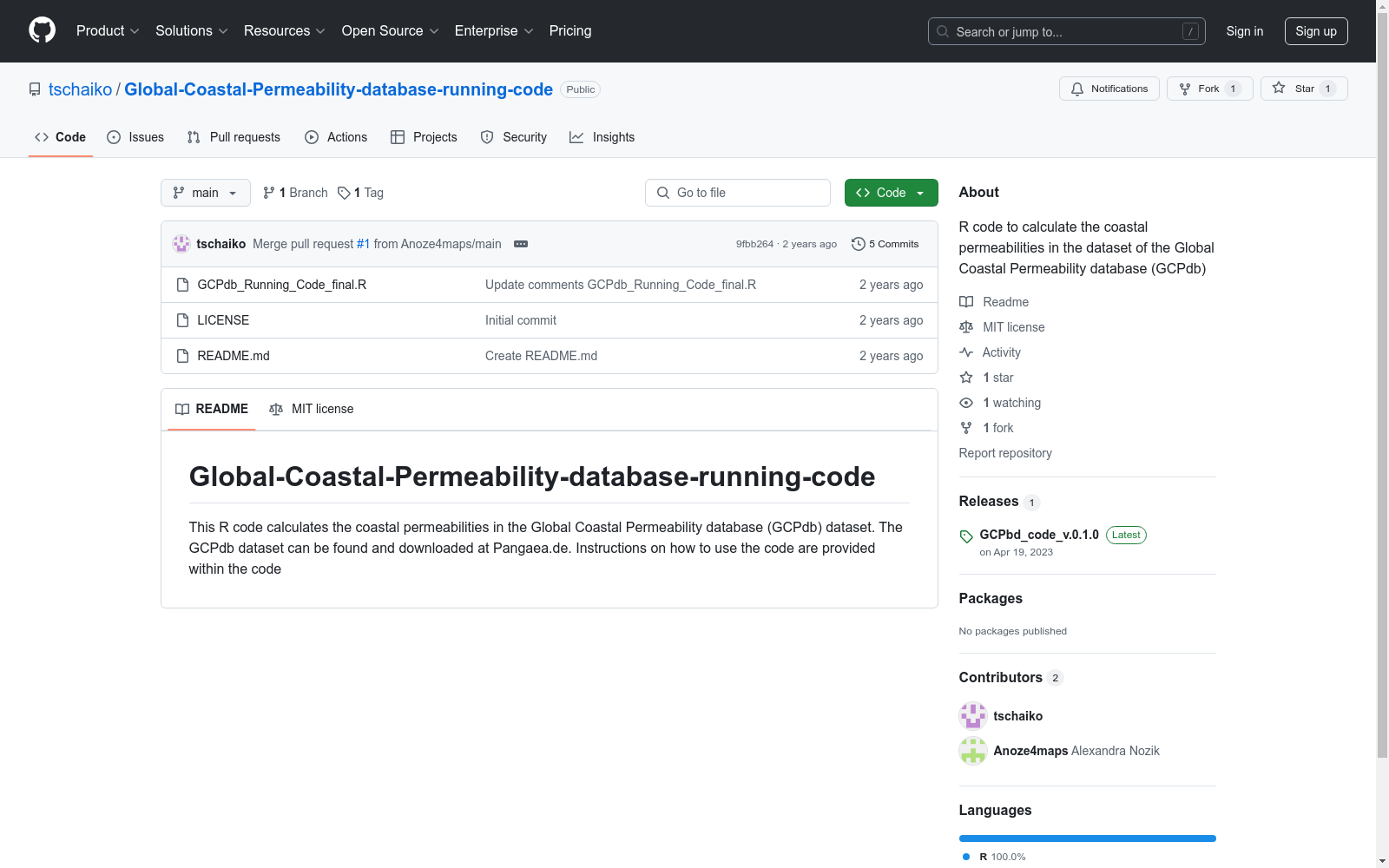
Task: Click the tag icon next to 1 Tag
Action: [x=344, y=193]
